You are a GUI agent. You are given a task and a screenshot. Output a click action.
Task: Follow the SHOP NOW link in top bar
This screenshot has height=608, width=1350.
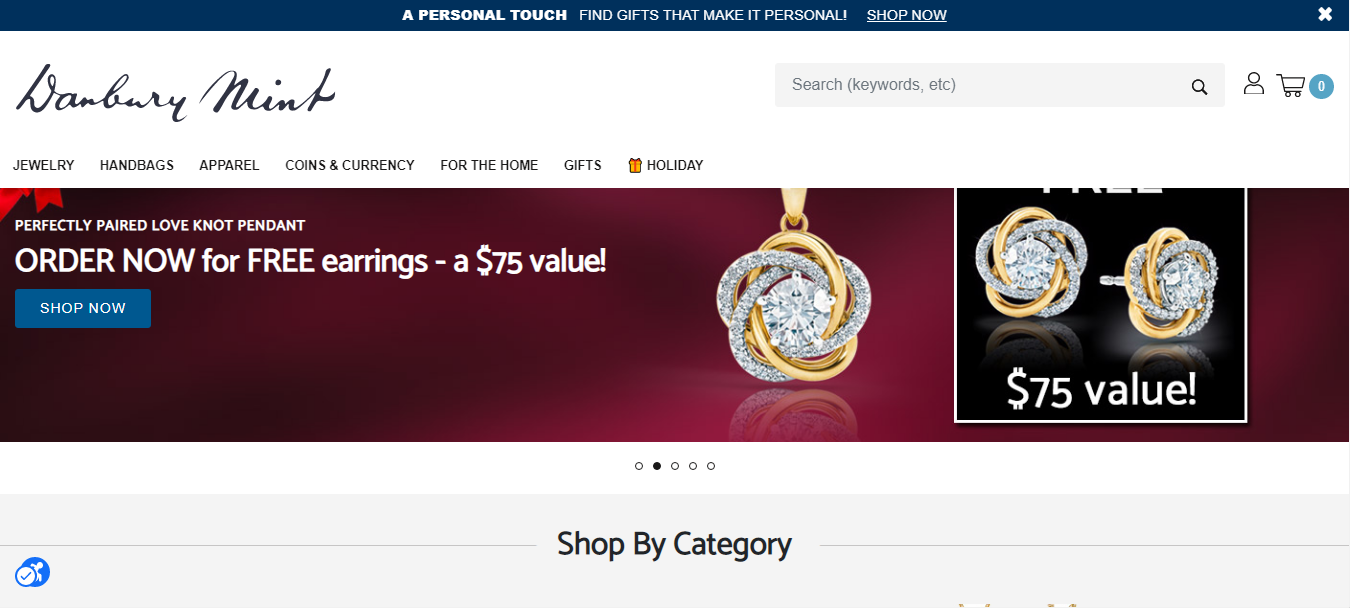(x=907, y=15)
